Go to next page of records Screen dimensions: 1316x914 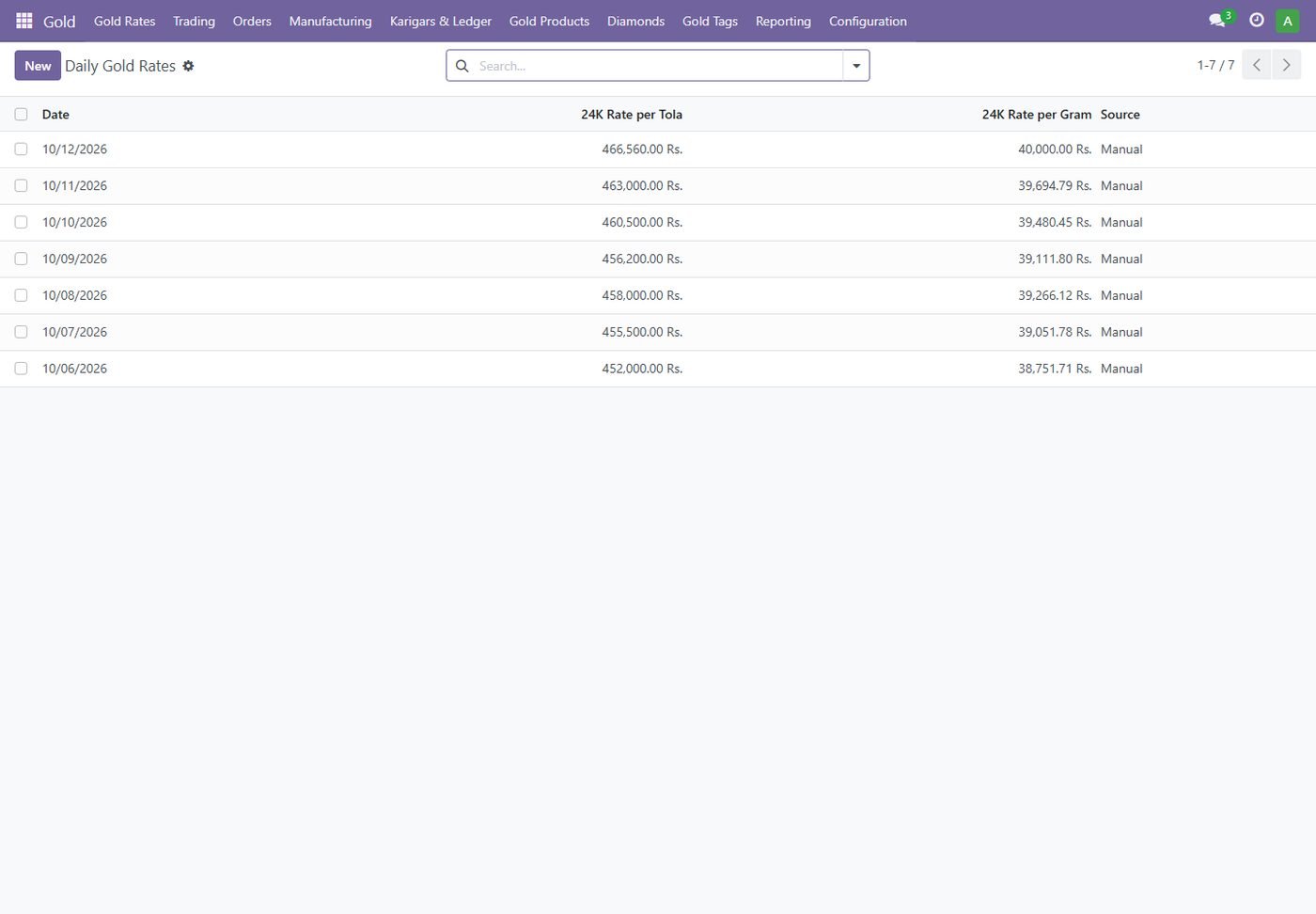point(1287,65)
